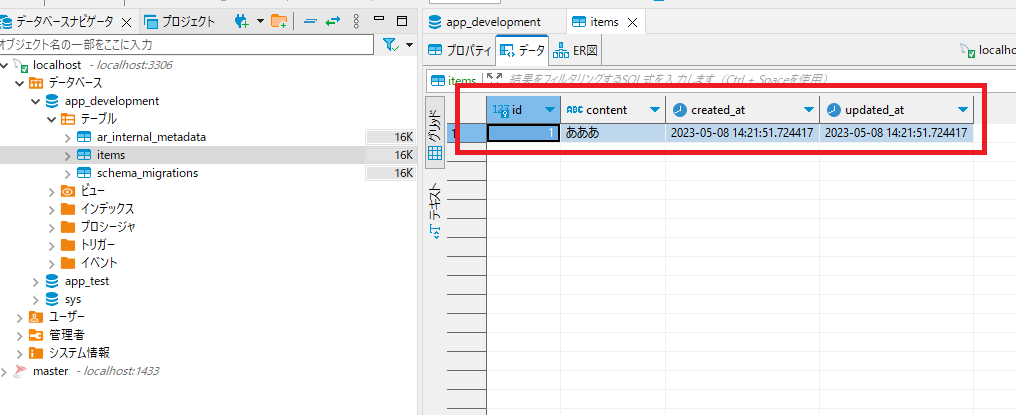This screenshot has height=415, width=1016.
Task: Expand the ar_internal_metadata table
Action: tap(67, 137)
